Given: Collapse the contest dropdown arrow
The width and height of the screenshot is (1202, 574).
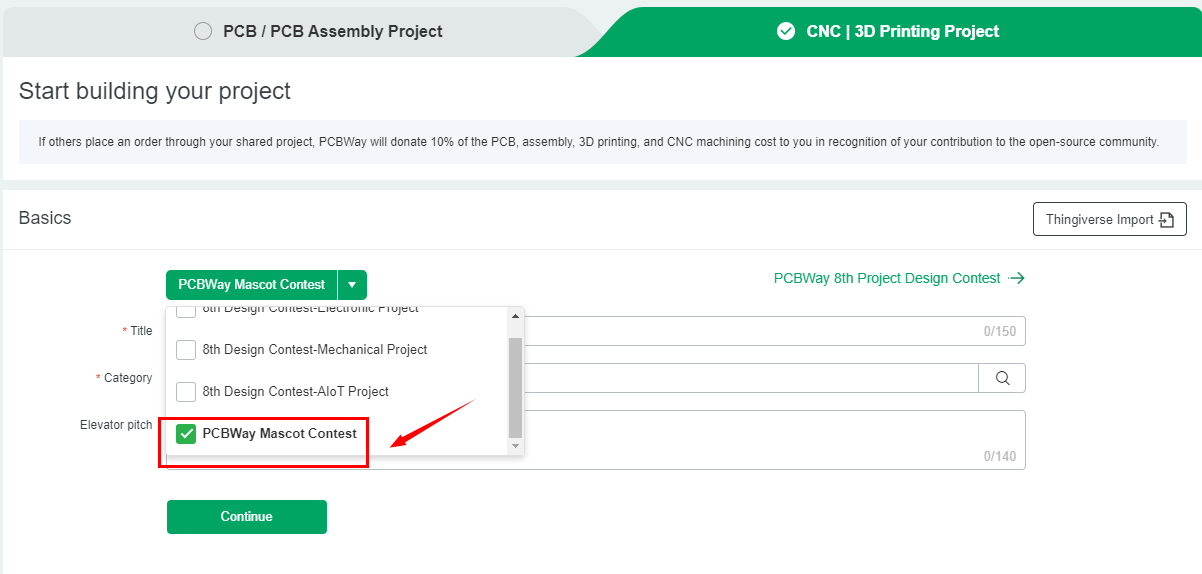Looking at the screenshot, I should pyautogui.click(x=352, y=285).
